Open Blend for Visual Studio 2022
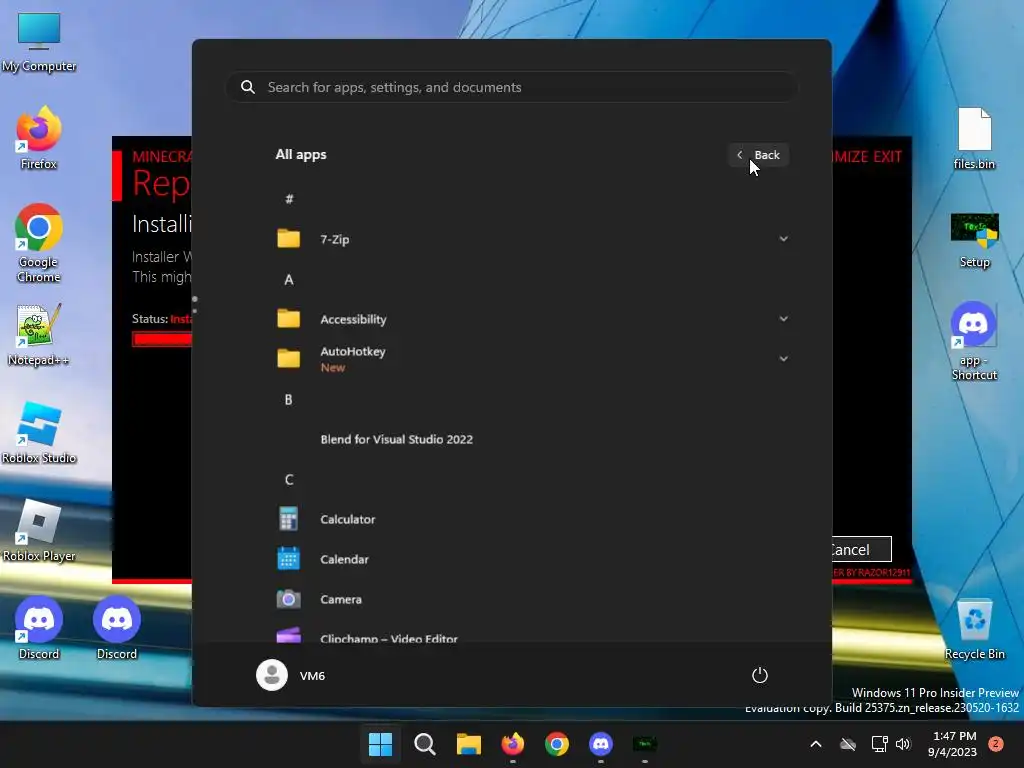 [x=532, y=440]
